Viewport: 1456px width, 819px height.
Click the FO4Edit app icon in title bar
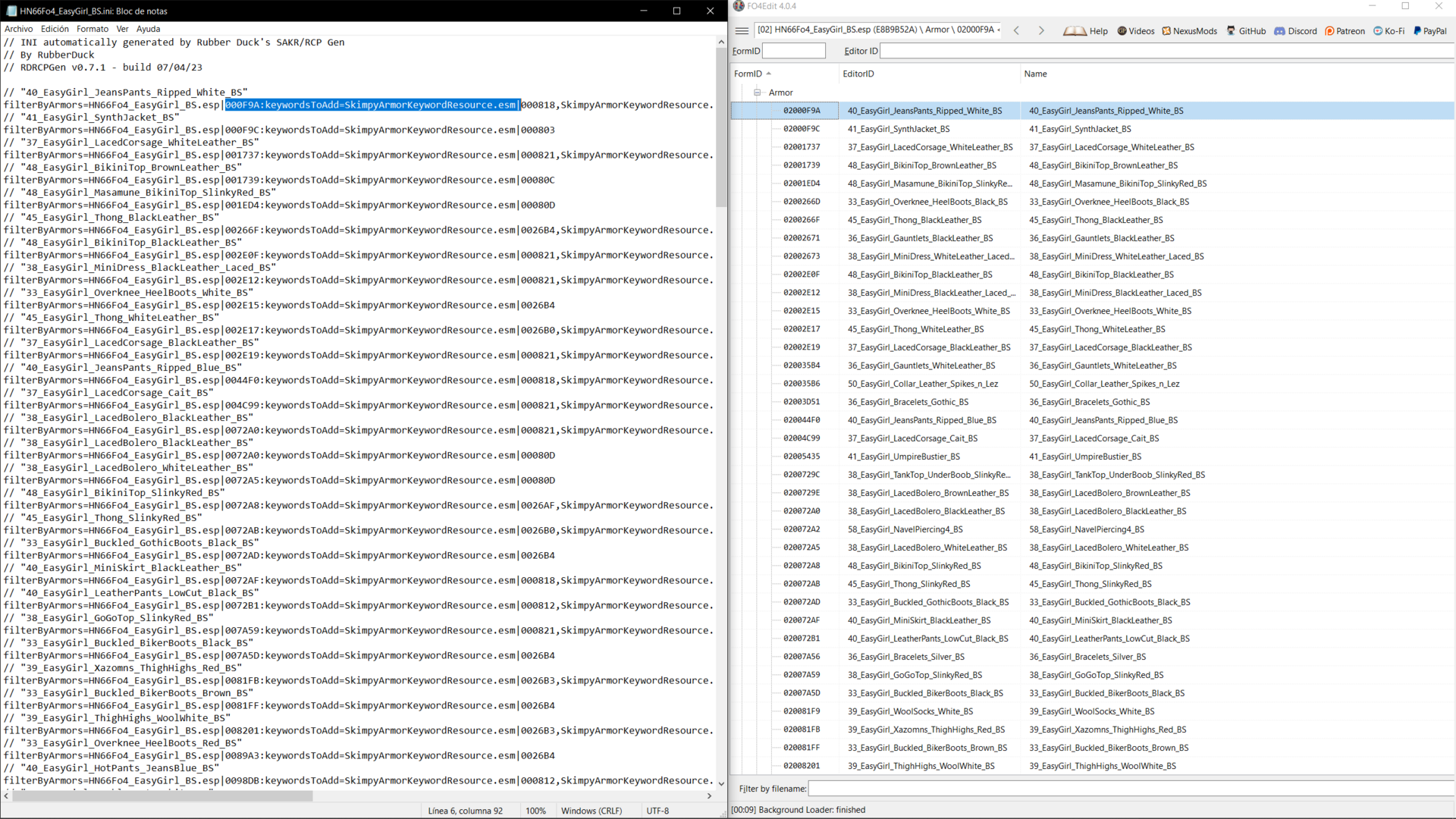(738, 6)
